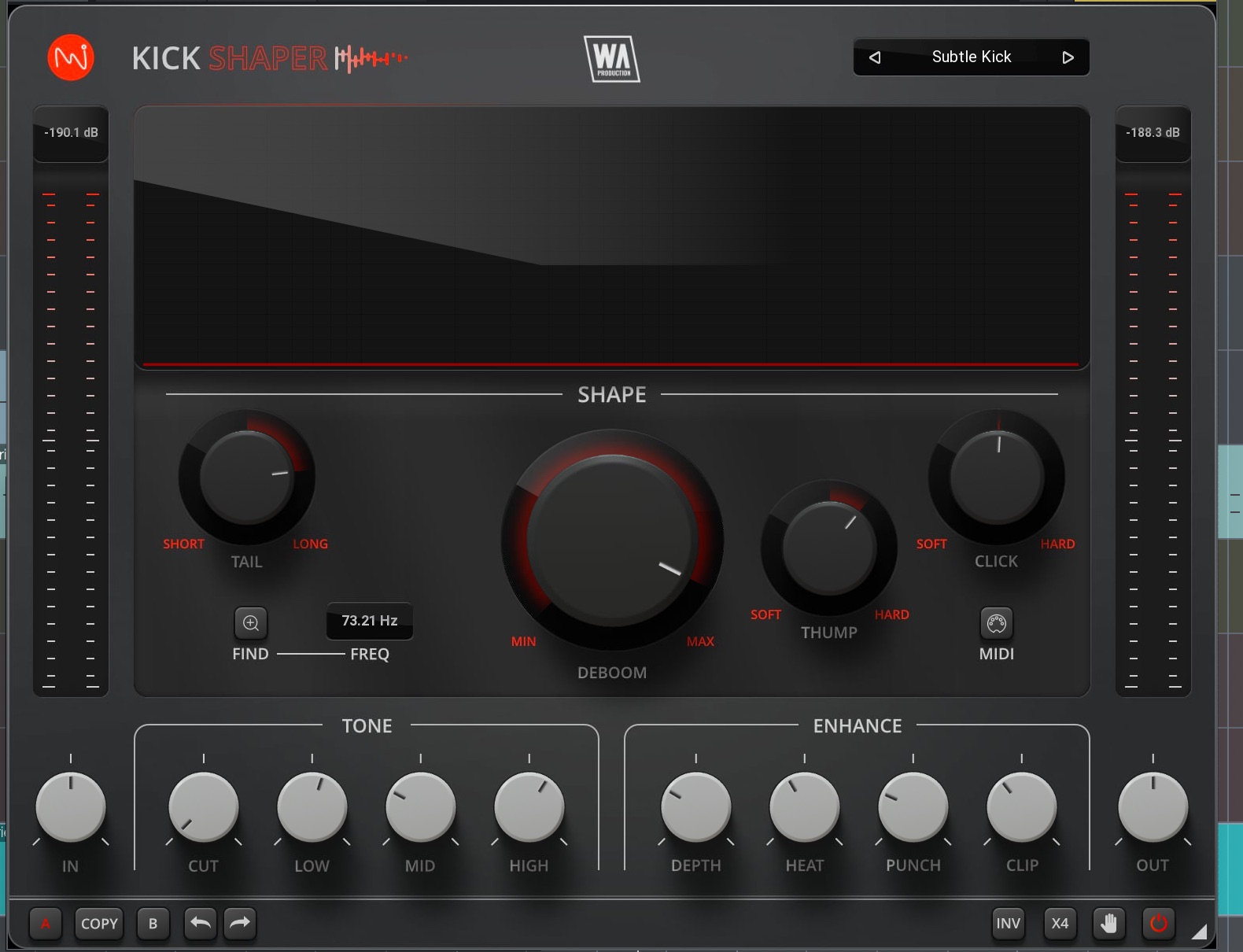Image resolution: width=1243 pixels, height=952 pixels.
Task: Open the MIDI trigger settings icon
Action: click(996, 624)
